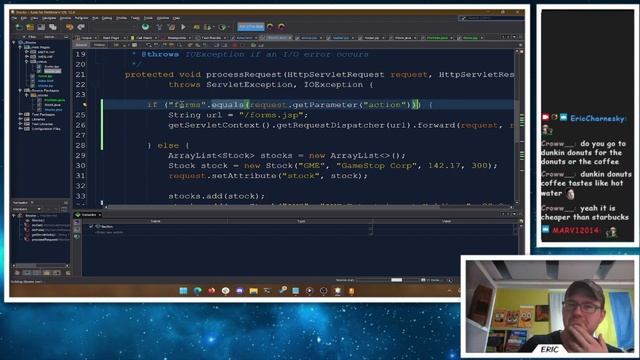Expand the Test Libraries node

pyautogui.click(x=21, y=124)
